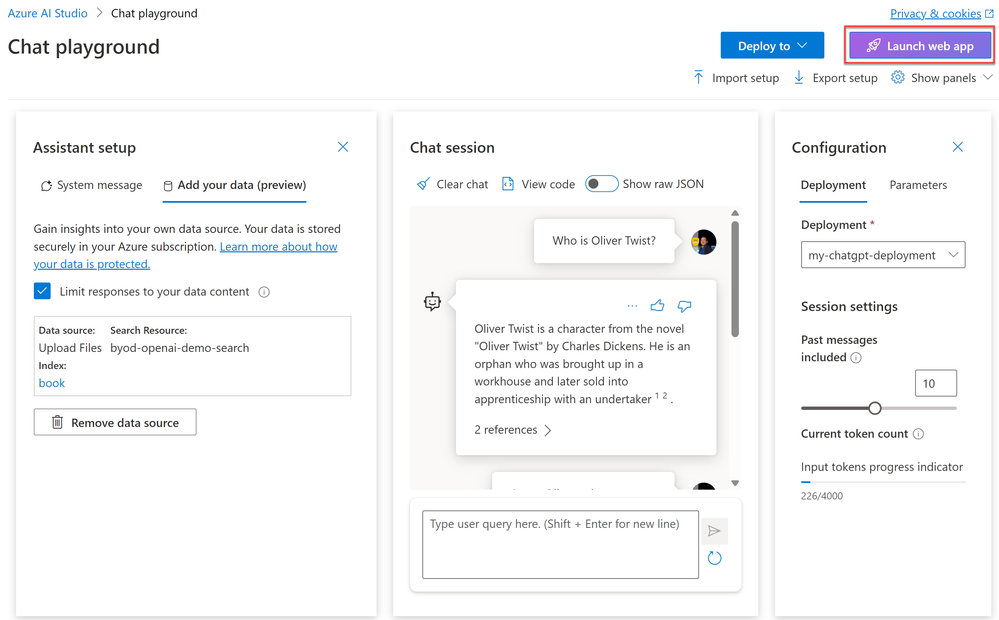Image resolution: width=999 pixels, height=620 pixels.
Task: Switch to the Parameters tab
Action: (918, 185)
